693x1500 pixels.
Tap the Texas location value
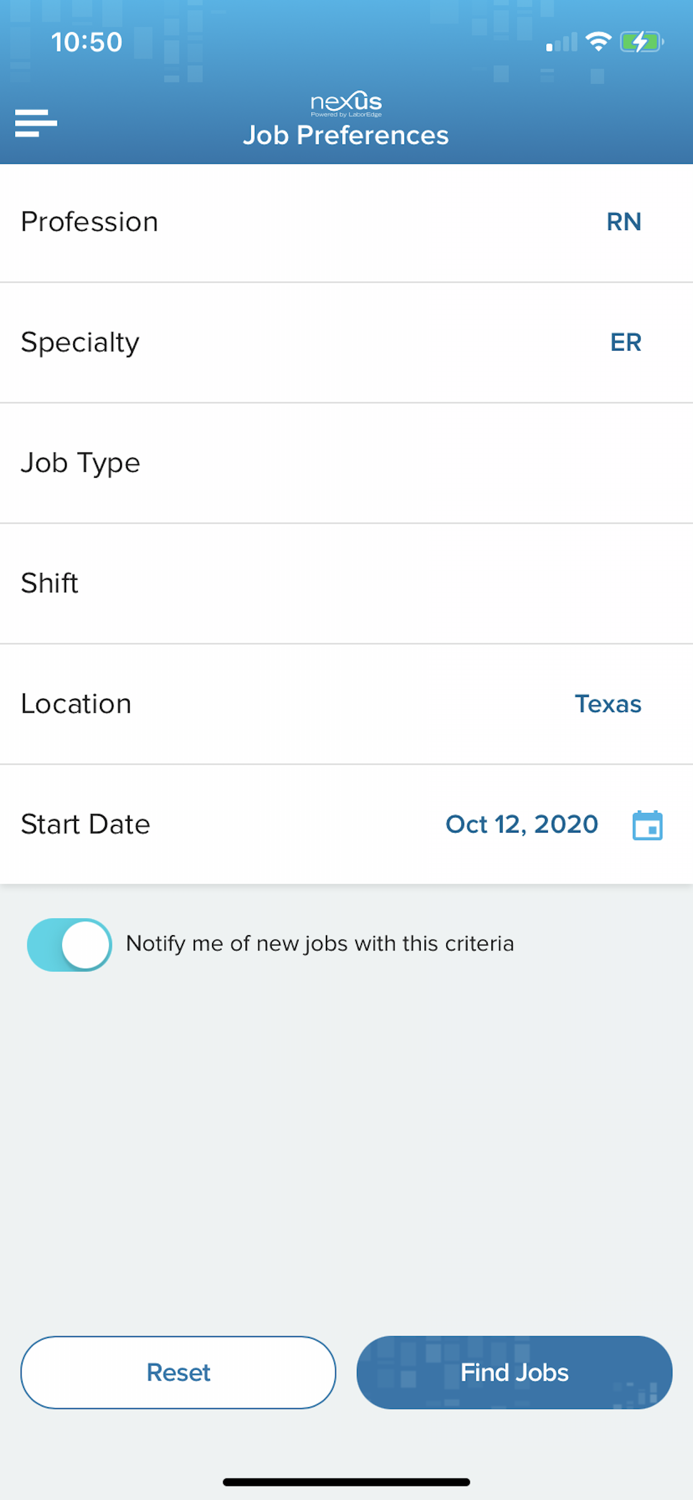608,704
